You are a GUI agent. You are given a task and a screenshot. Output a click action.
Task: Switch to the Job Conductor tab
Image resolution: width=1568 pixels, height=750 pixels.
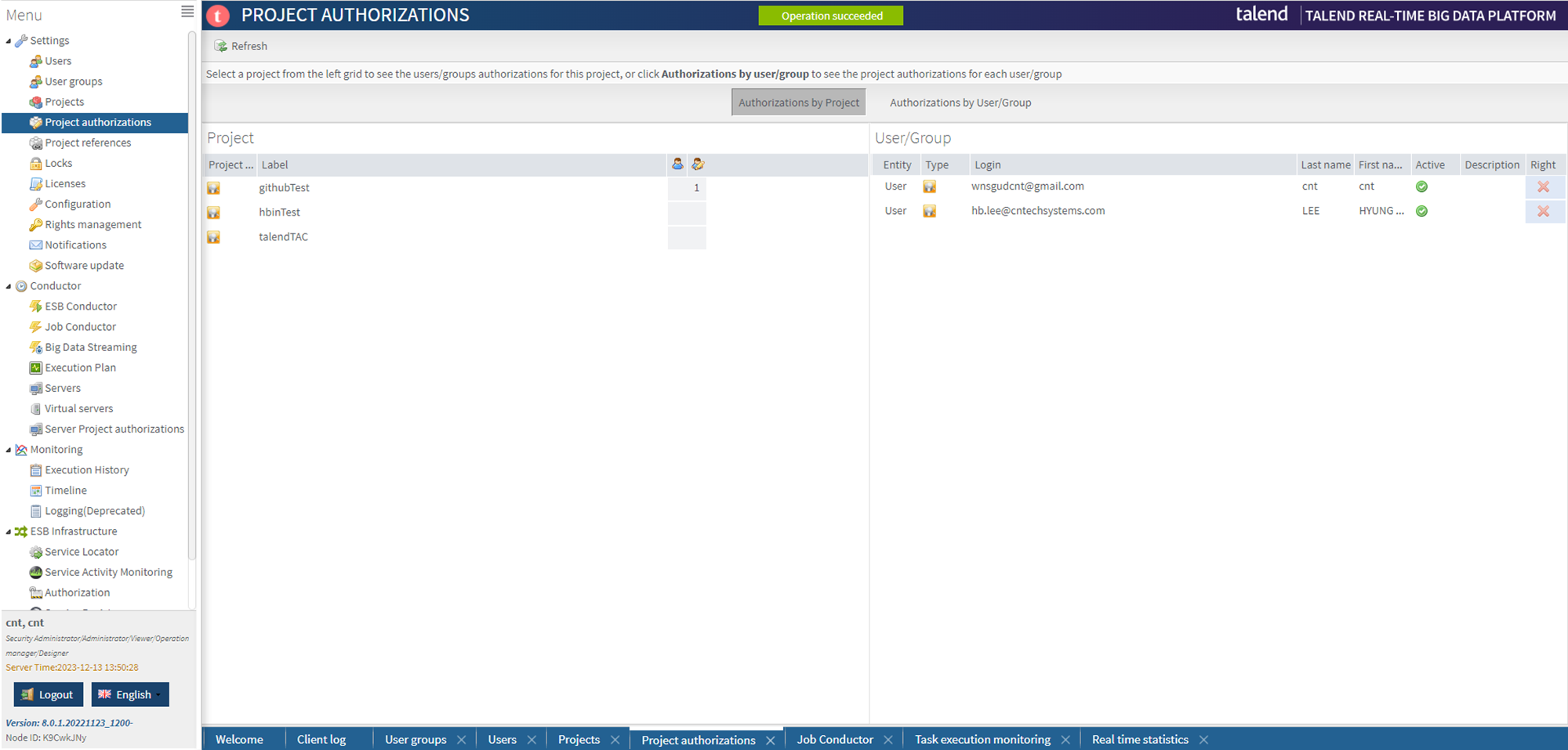pyautogui.click(x=835, y=739)
